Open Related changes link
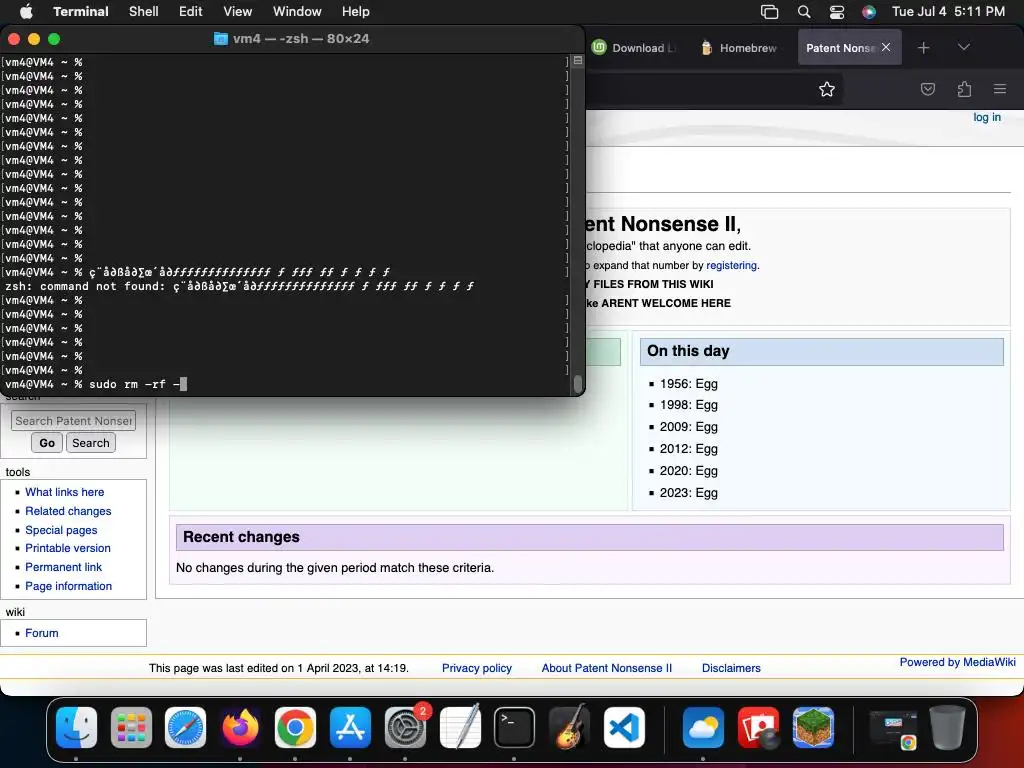Viewport: 1024px width, 768px height. coord(68,511)
